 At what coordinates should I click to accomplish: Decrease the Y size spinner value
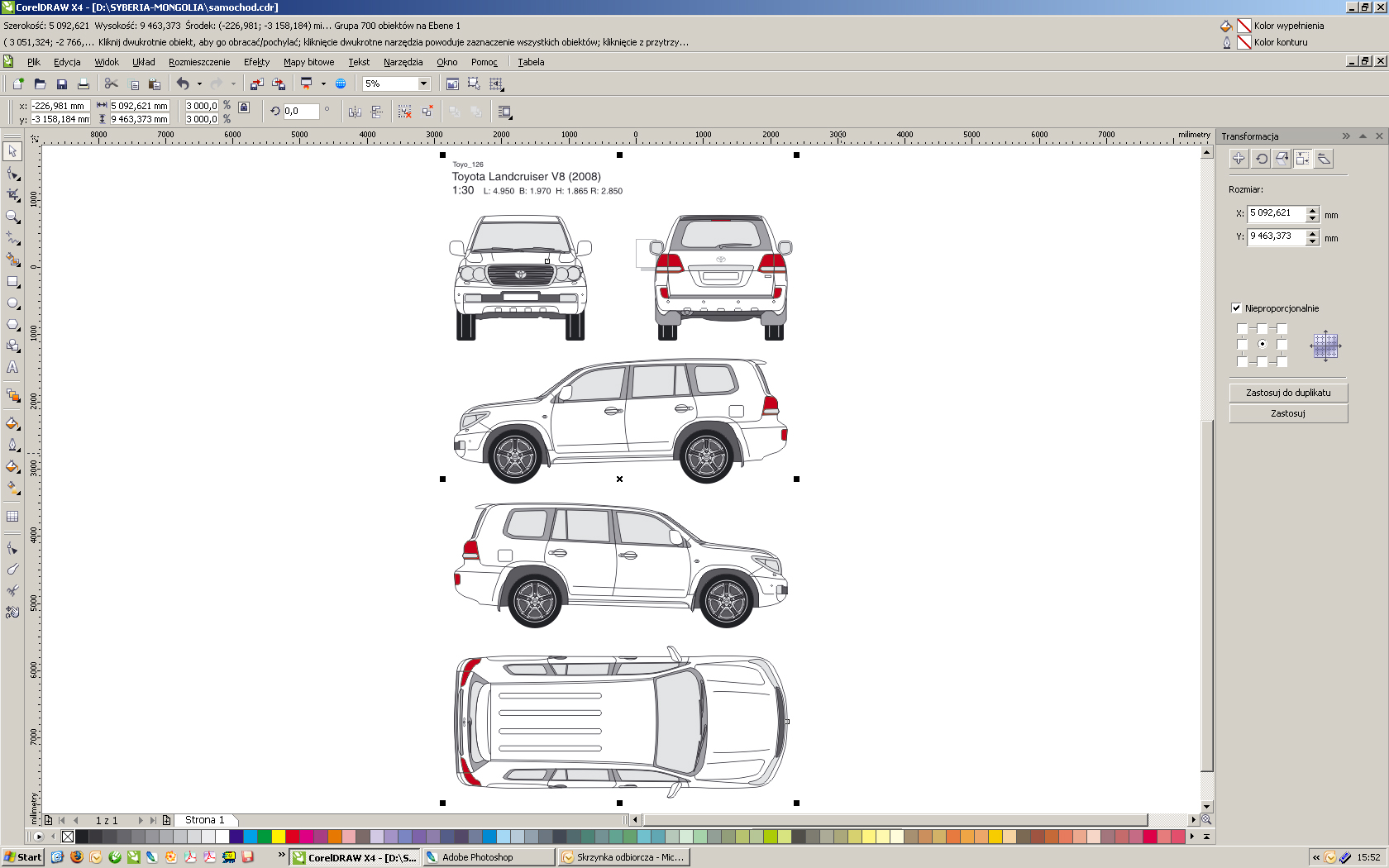[1312, 241]
